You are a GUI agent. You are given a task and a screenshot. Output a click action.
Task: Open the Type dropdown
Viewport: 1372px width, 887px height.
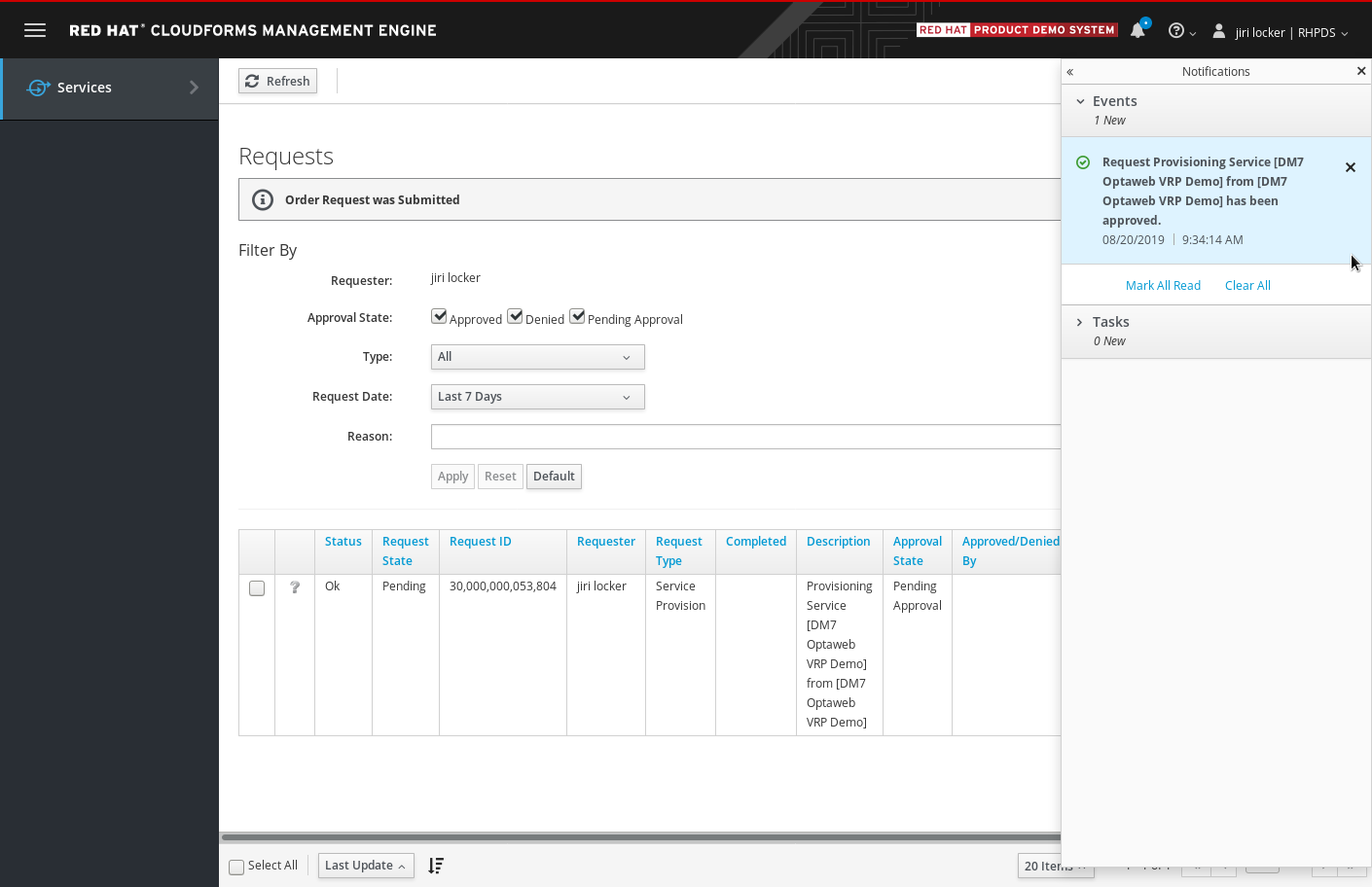(x=537, y=357)
